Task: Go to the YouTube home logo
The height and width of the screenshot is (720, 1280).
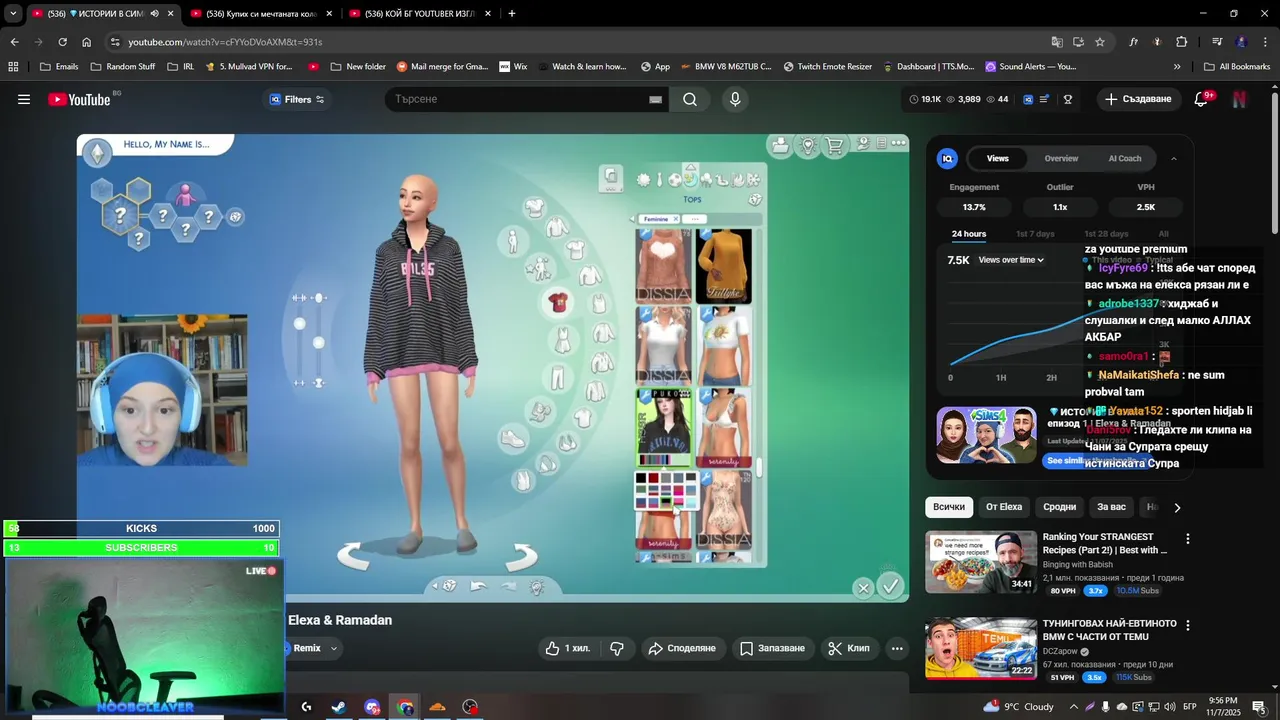Action: tap(79, 99)
